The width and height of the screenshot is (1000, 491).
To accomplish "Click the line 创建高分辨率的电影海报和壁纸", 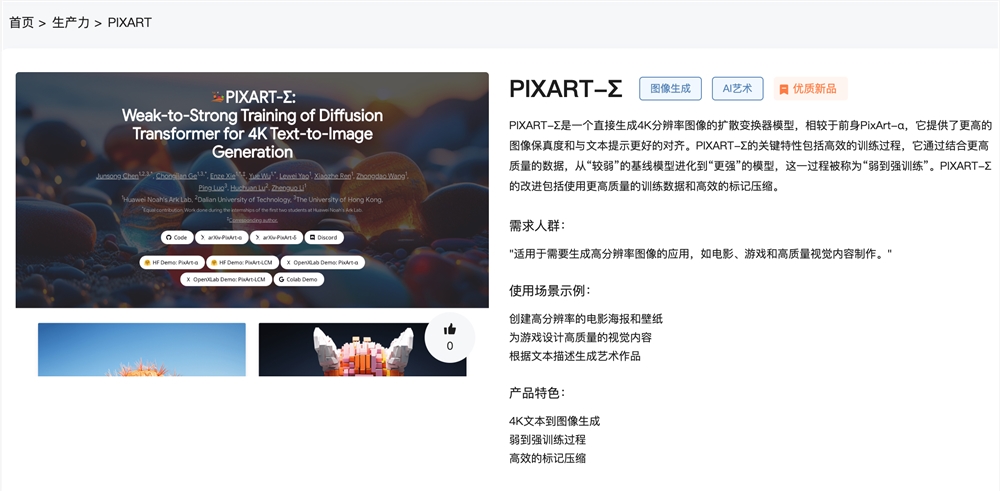I will coord(586,319).
